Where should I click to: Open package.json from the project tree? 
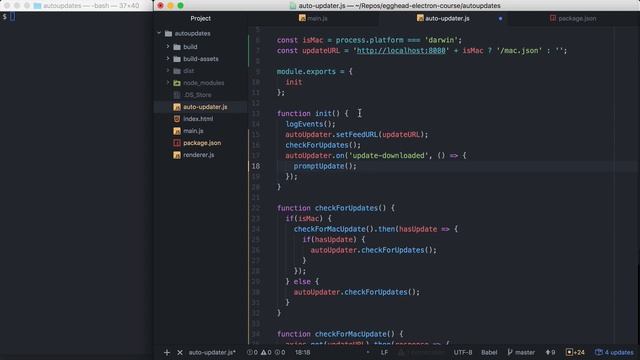tap(202, 143)
